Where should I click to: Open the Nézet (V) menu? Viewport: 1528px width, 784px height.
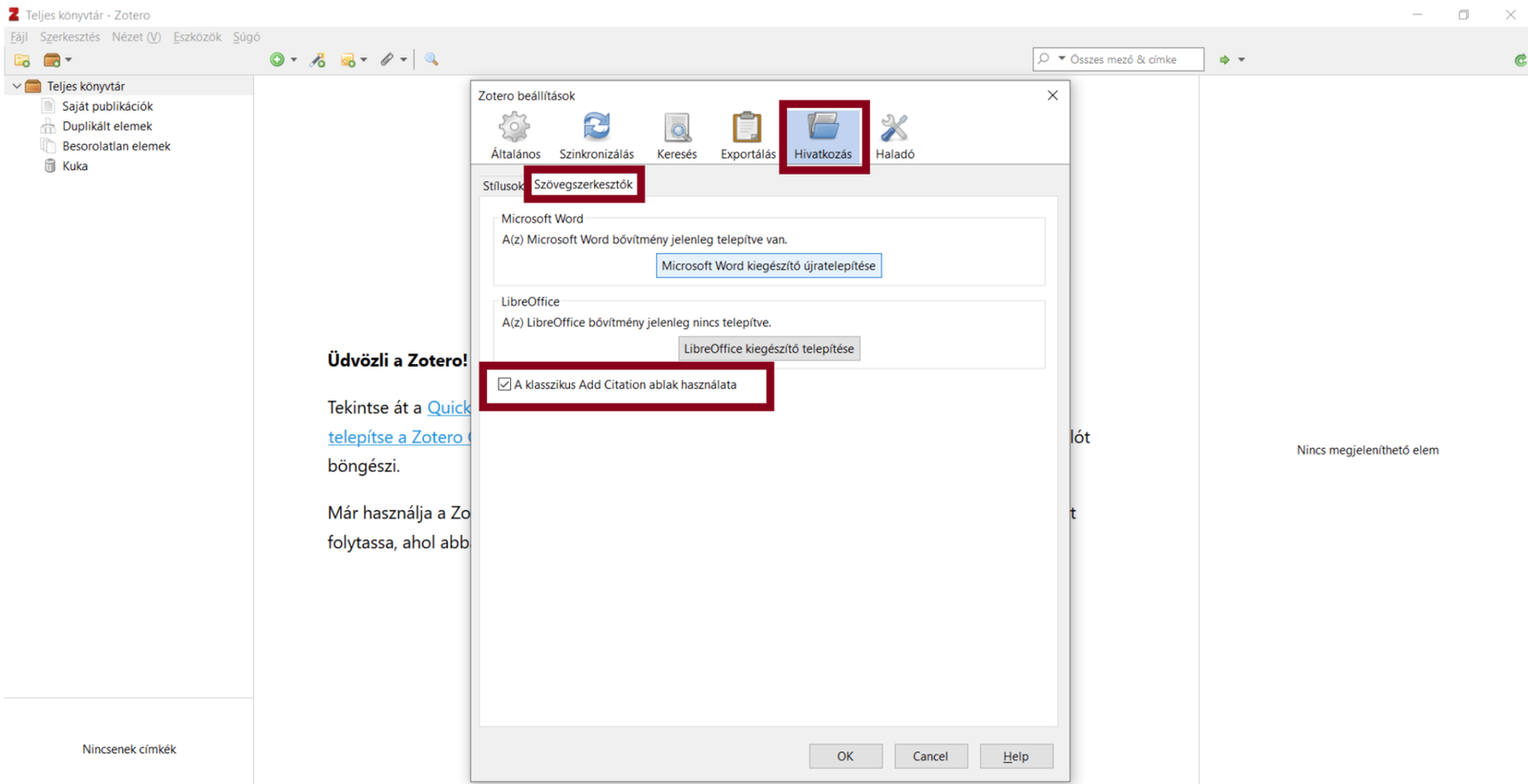(x=137, y=37)
